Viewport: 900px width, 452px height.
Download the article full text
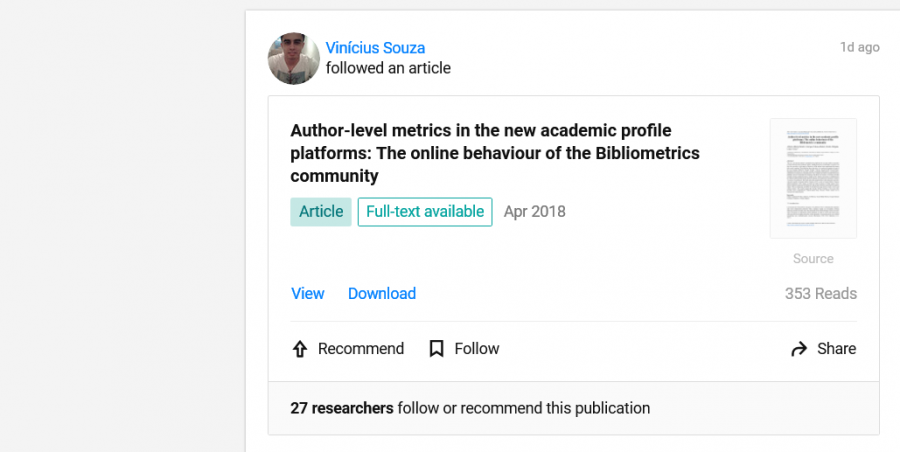(x=381, y=293)
